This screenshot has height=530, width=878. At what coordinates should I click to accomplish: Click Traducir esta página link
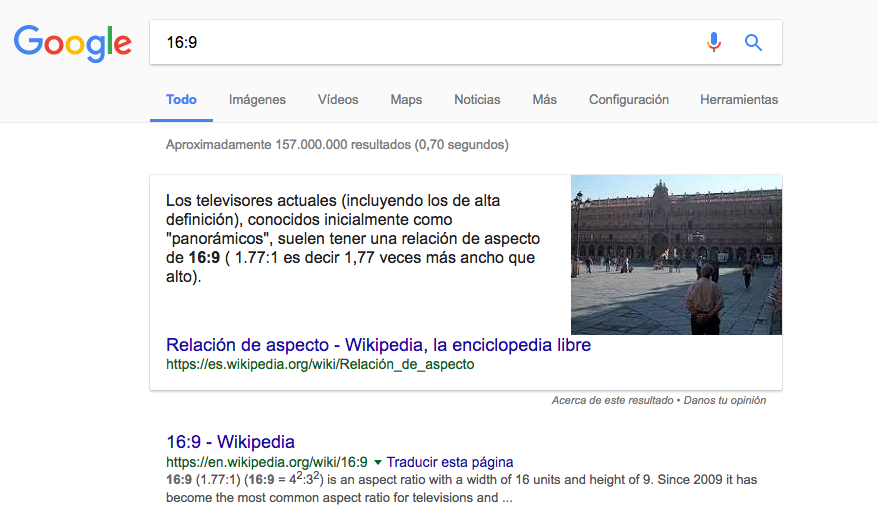[x=450, y=463]
